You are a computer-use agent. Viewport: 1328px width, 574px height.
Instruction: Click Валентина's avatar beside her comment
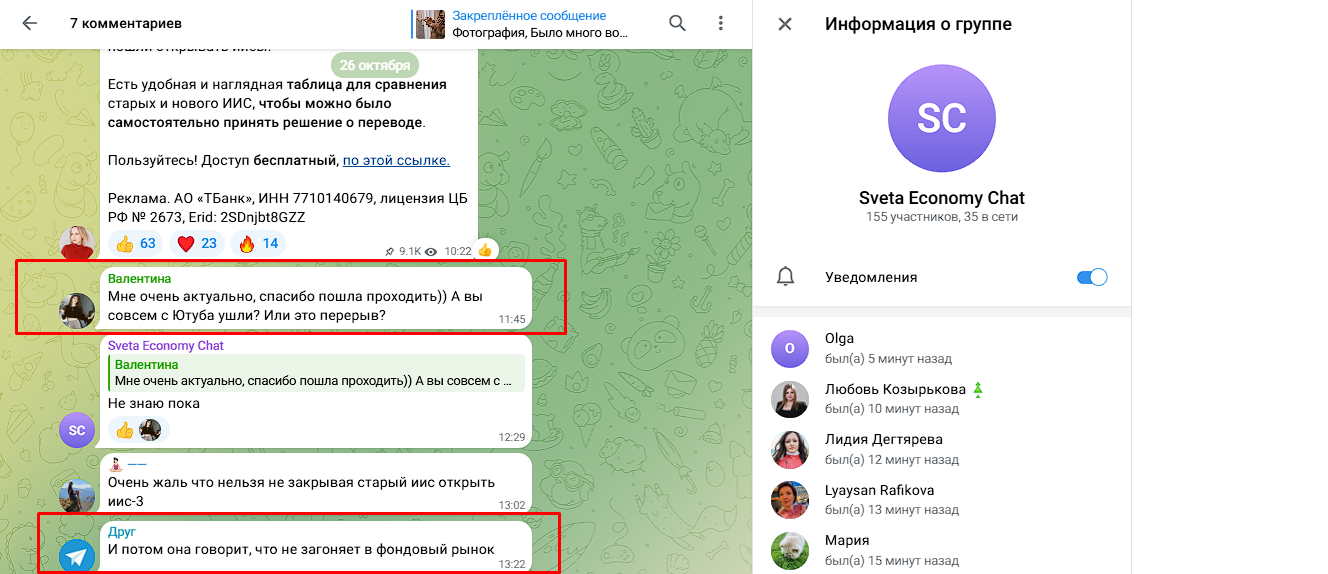tap(77, 311)
